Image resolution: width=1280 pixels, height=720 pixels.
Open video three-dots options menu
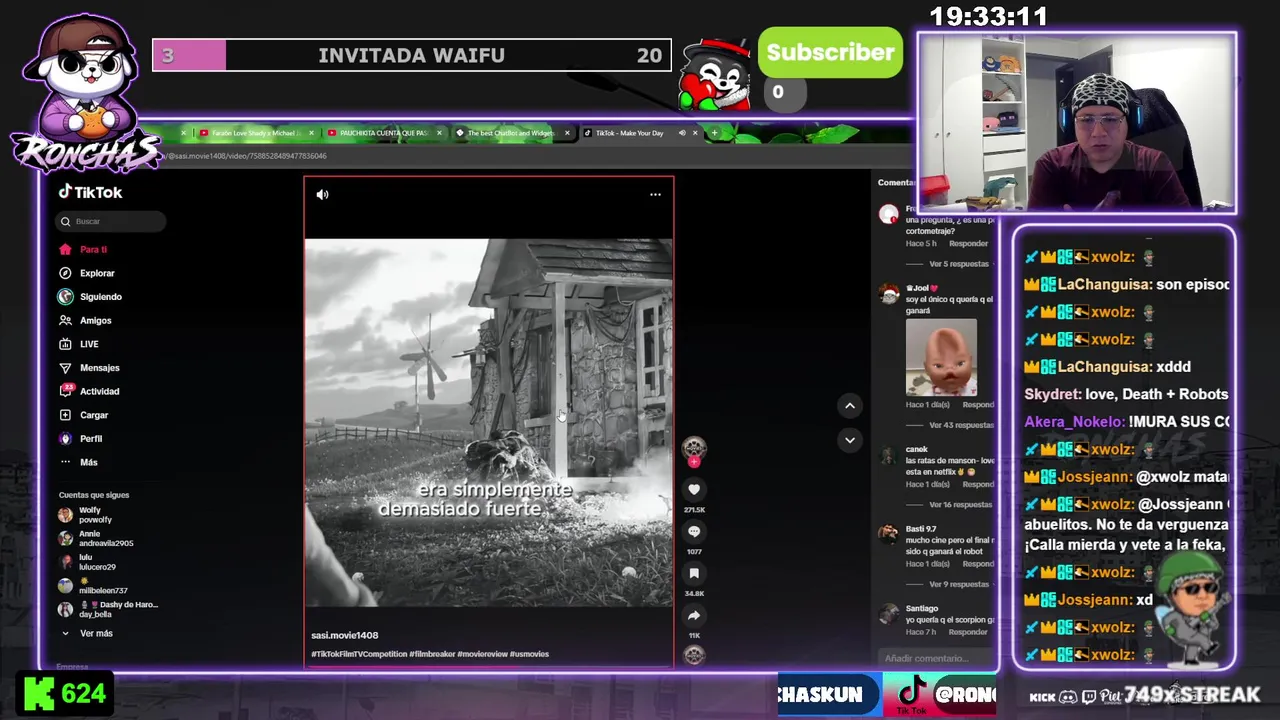(655, 195)
